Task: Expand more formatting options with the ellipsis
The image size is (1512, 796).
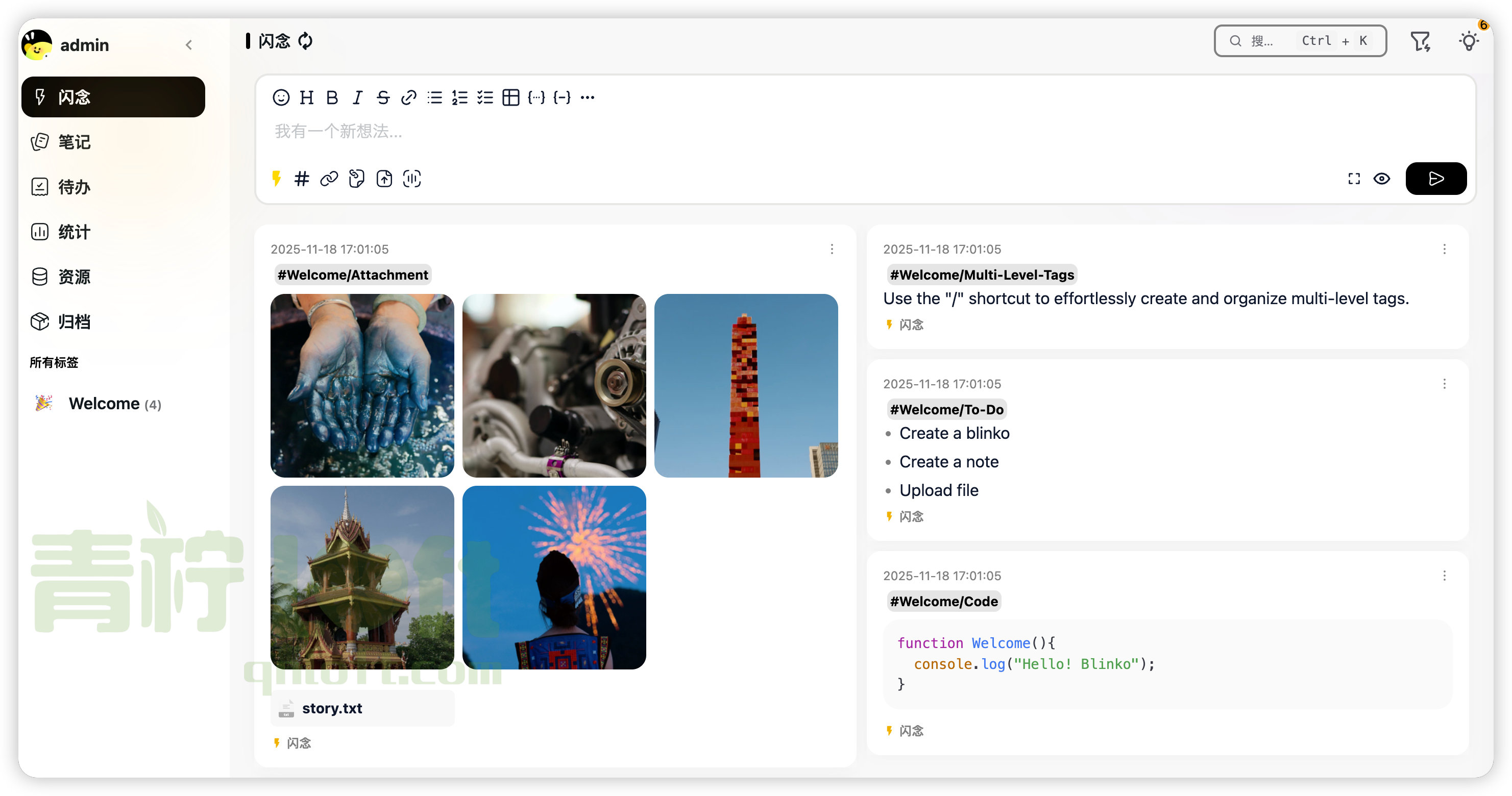Action: [588, 97]
